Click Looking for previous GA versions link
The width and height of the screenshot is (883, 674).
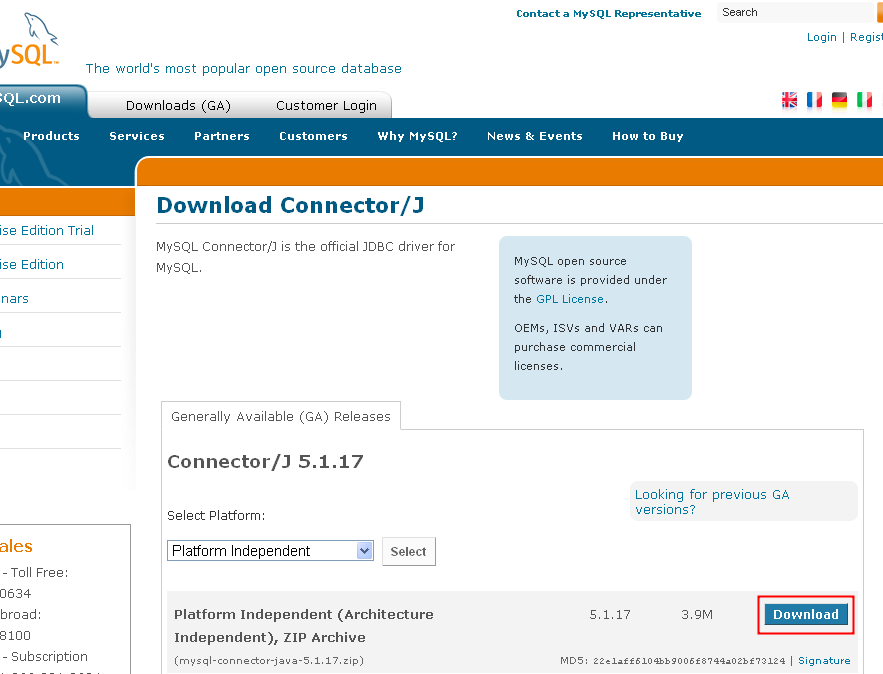pos(711,502)
